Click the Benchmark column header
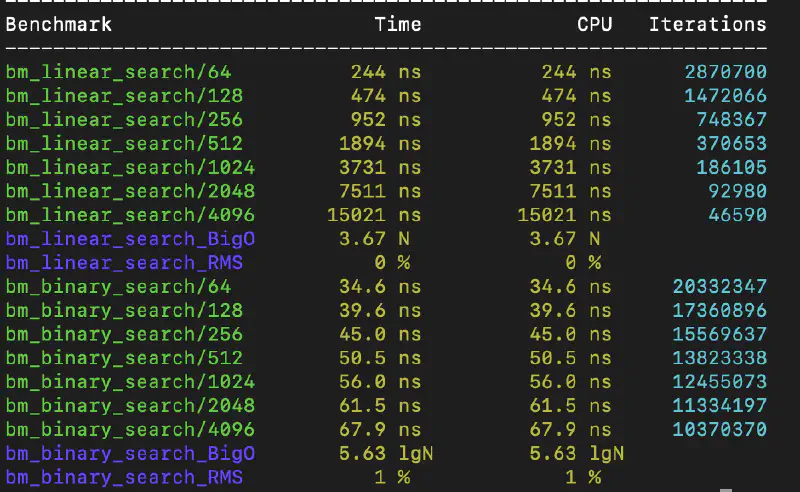The image size is (800, 492). click(59, 24)
